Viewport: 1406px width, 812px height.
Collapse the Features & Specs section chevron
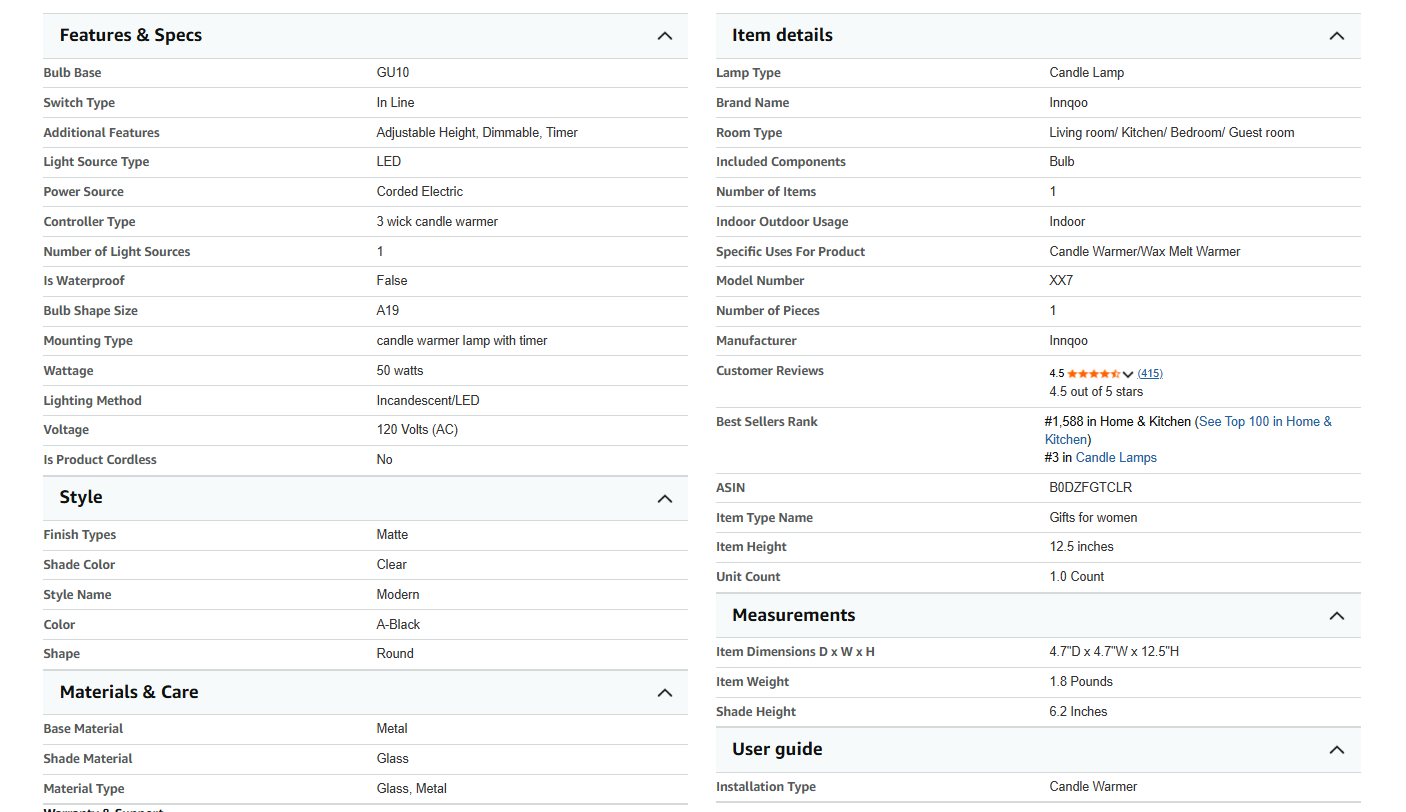coord(665,36)
